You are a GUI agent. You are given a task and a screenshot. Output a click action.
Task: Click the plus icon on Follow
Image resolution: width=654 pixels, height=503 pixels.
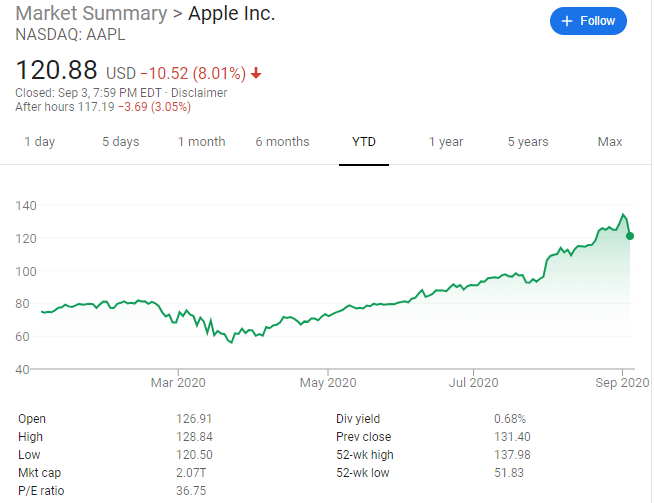coord(567,21)
